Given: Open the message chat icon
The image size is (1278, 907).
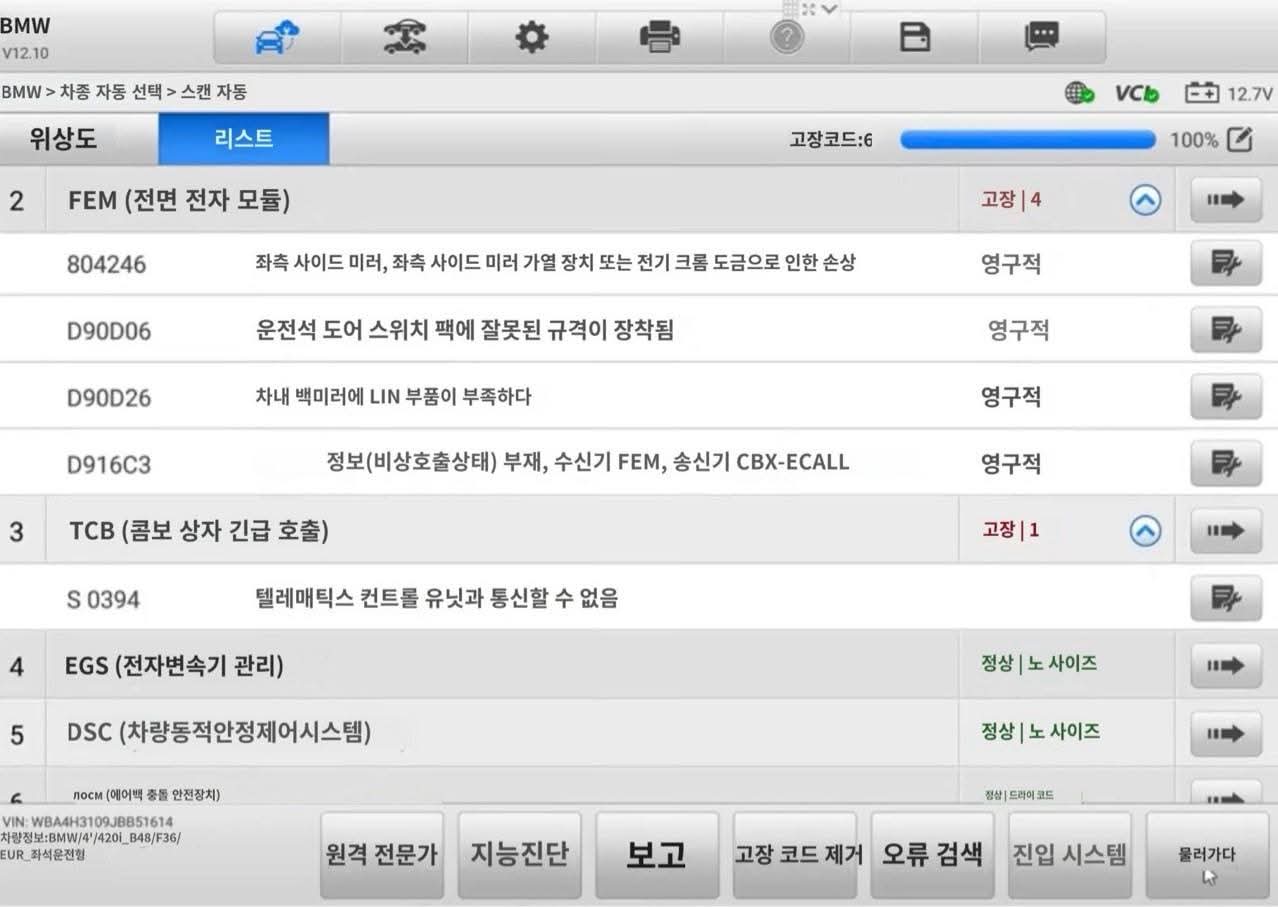Looking at the screenshot, I should pos(1041,38).
